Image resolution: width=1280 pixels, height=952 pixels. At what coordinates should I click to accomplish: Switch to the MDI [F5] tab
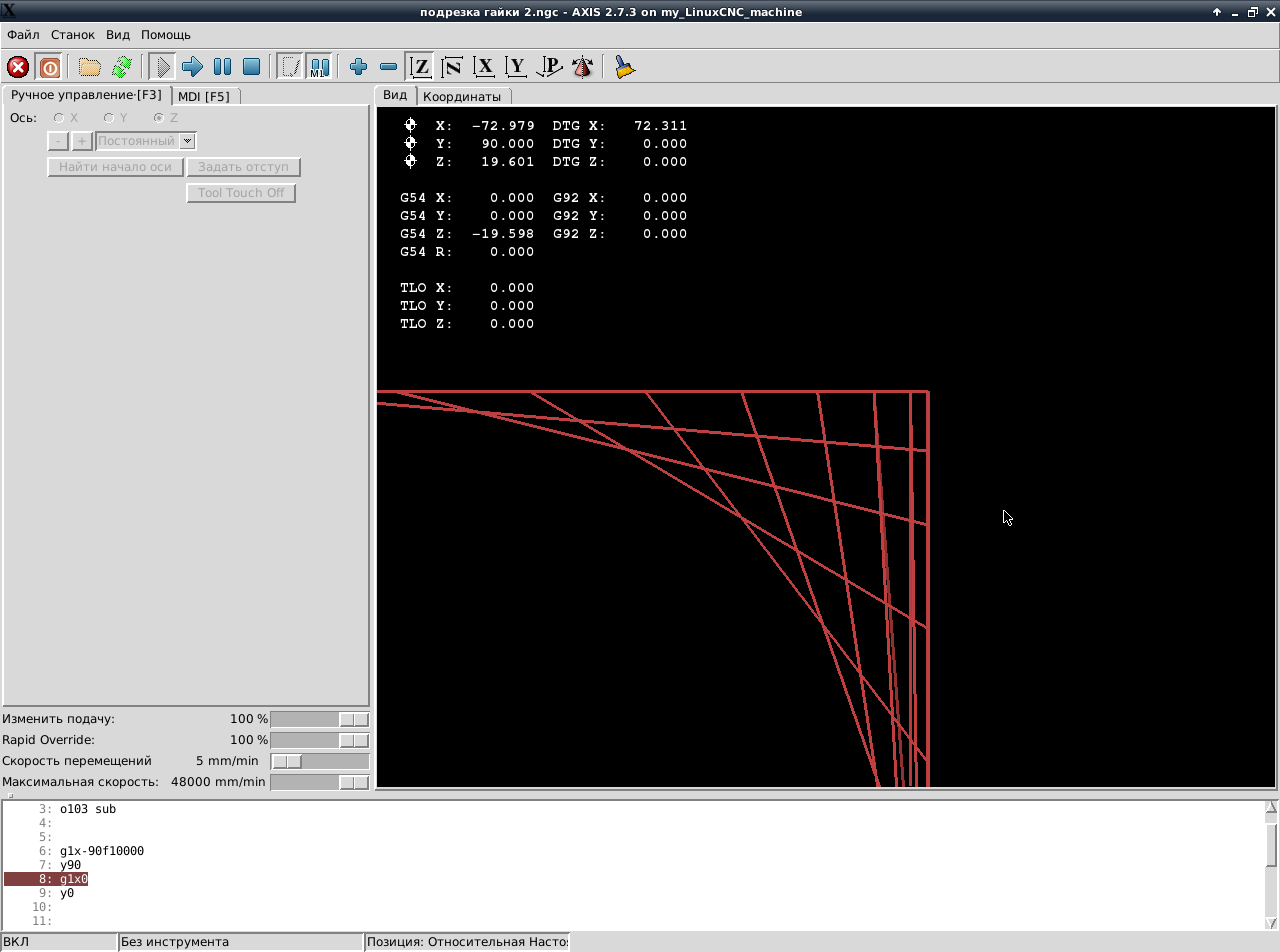tap(204, 96)
